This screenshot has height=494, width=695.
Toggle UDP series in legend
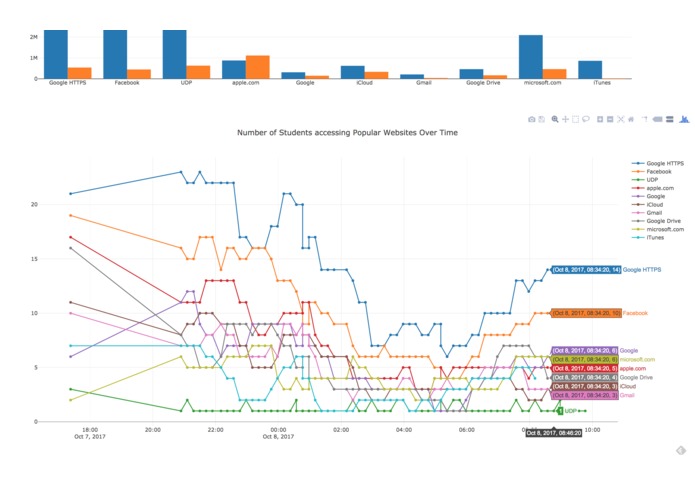coord(645,180)
